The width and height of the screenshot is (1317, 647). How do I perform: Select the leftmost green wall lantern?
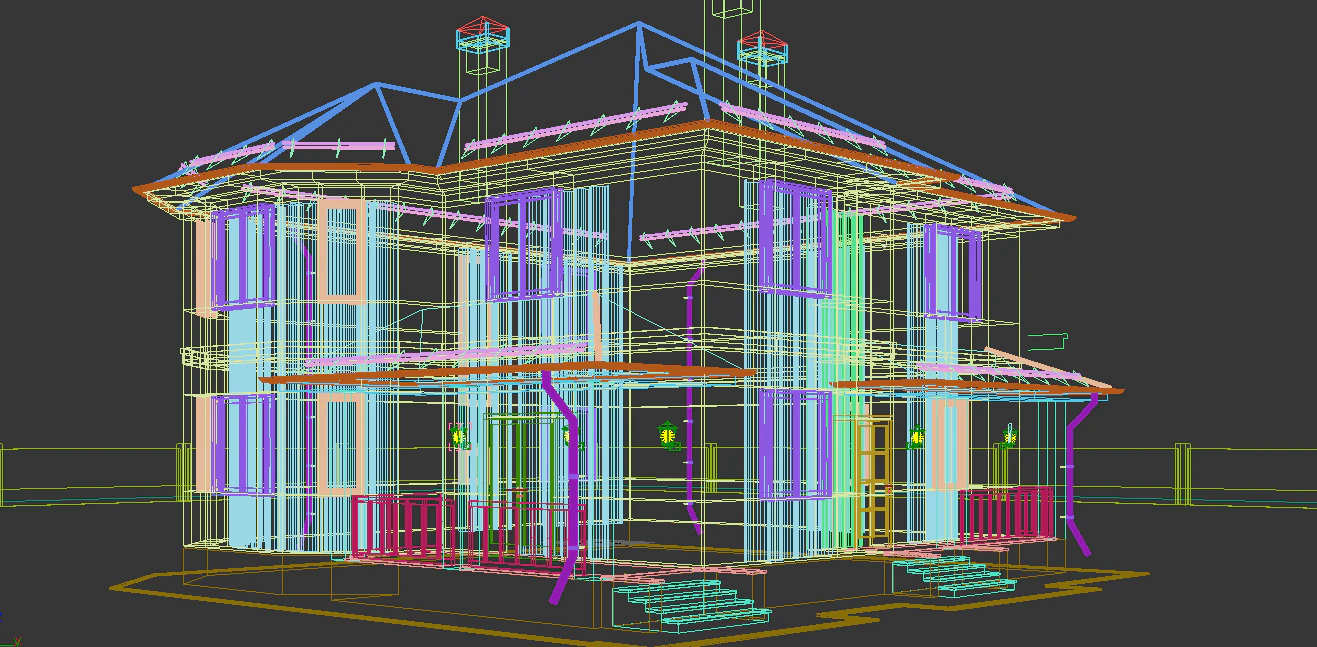(x=458, y=436)
